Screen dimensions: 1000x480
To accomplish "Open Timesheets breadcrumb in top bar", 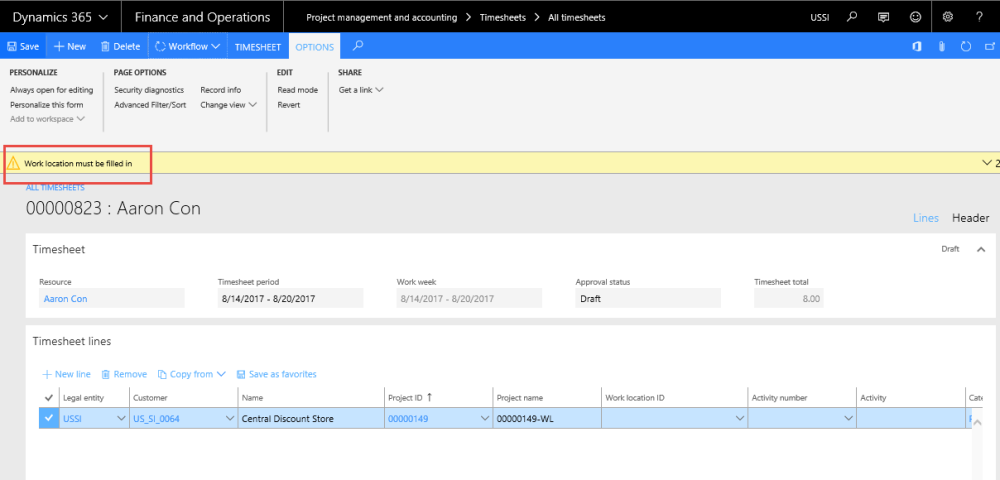I will (x=503, y=18).
